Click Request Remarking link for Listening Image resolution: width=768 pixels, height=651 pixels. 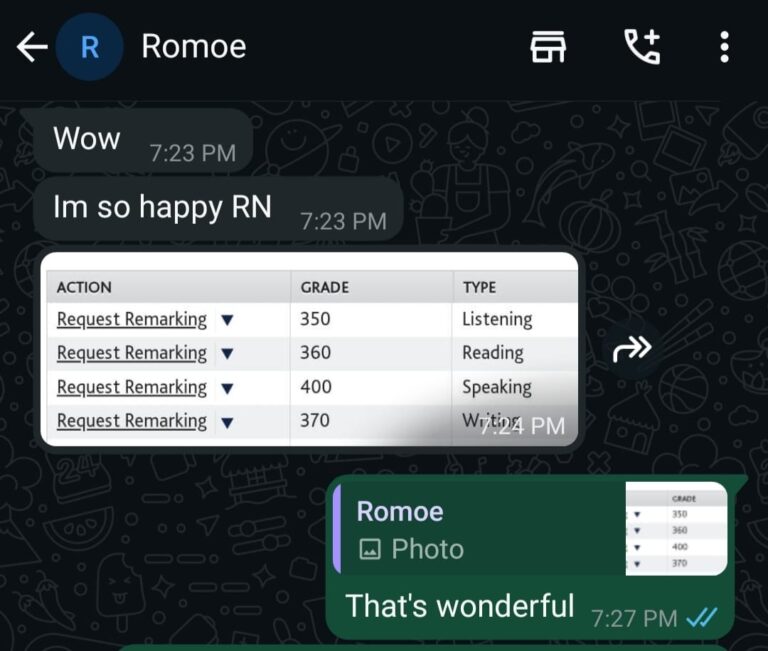tap(131, 320)
